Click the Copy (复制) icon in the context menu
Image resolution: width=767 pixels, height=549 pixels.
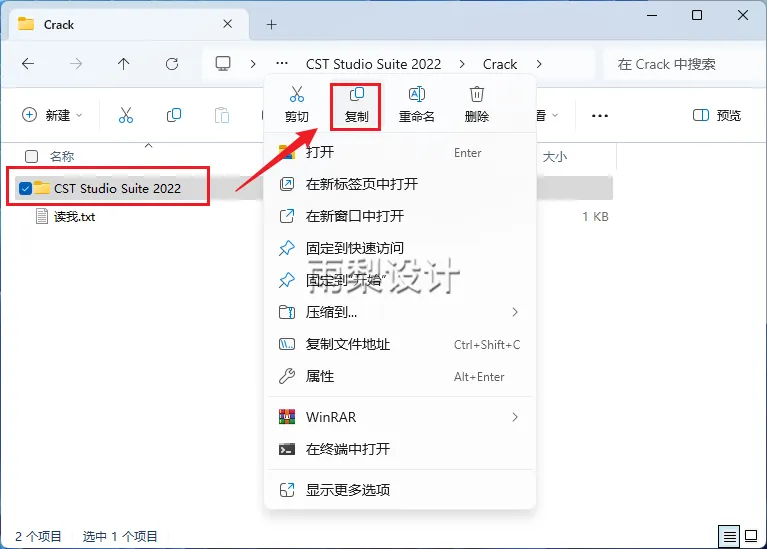pyautogui.click(x=357, y=94)
